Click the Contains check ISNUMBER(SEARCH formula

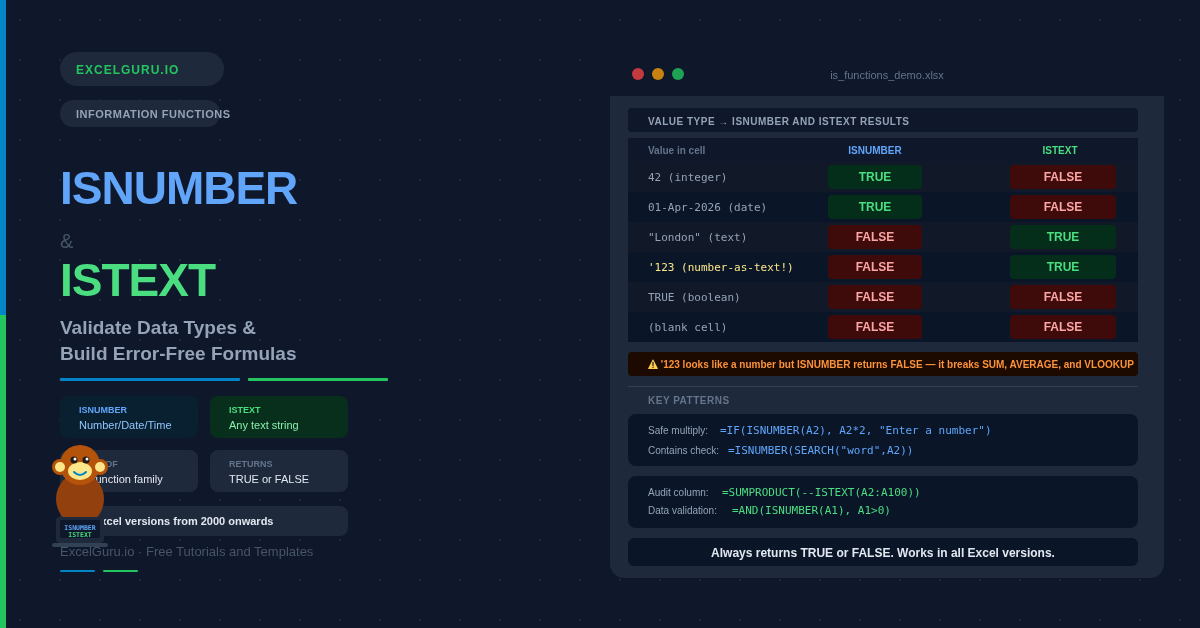point(820,450)
